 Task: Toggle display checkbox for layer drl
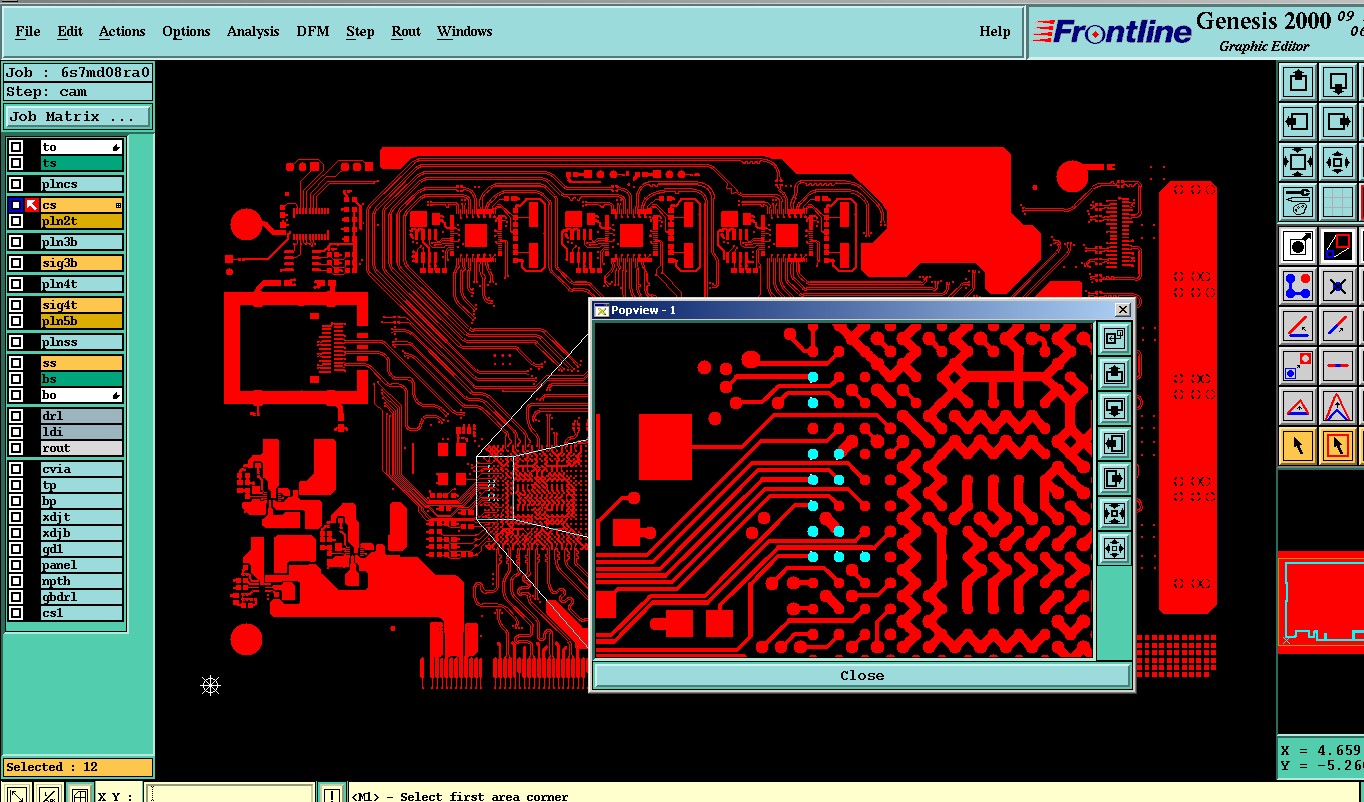[x=16, y=416]
